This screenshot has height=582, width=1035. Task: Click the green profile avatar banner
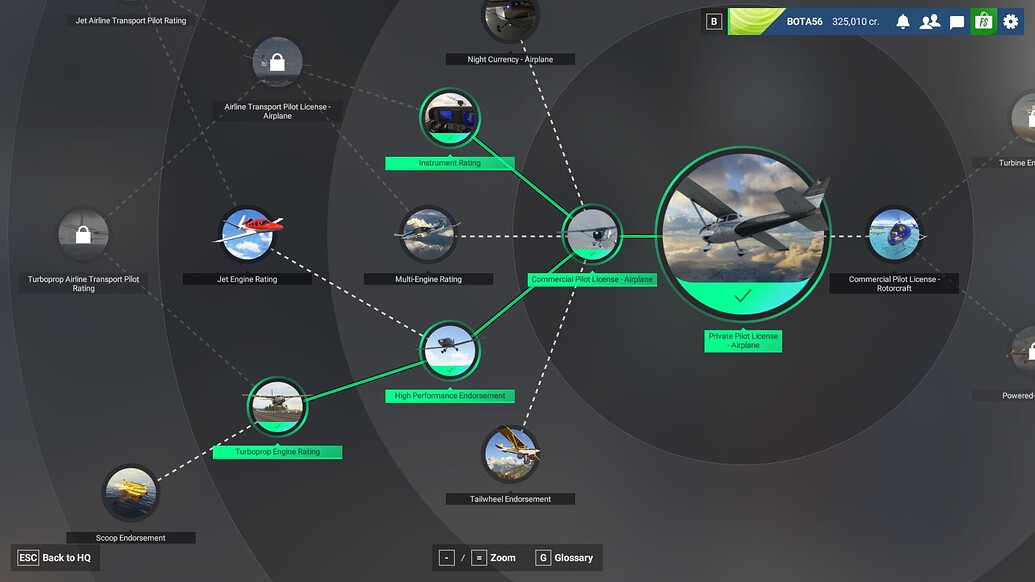tap(756, 22)
